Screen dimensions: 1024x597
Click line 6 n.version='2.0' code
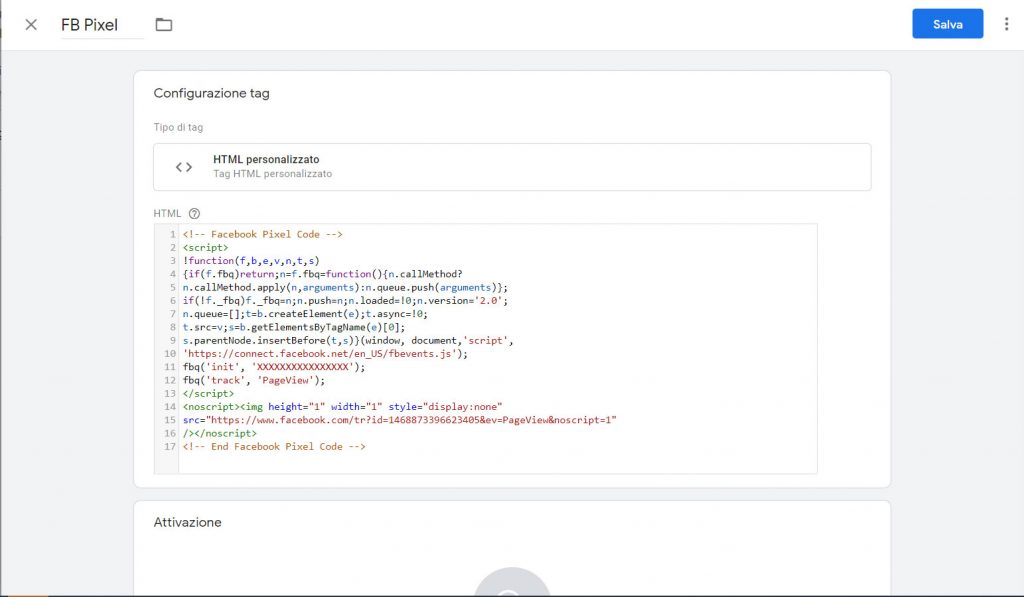point(462,300)
